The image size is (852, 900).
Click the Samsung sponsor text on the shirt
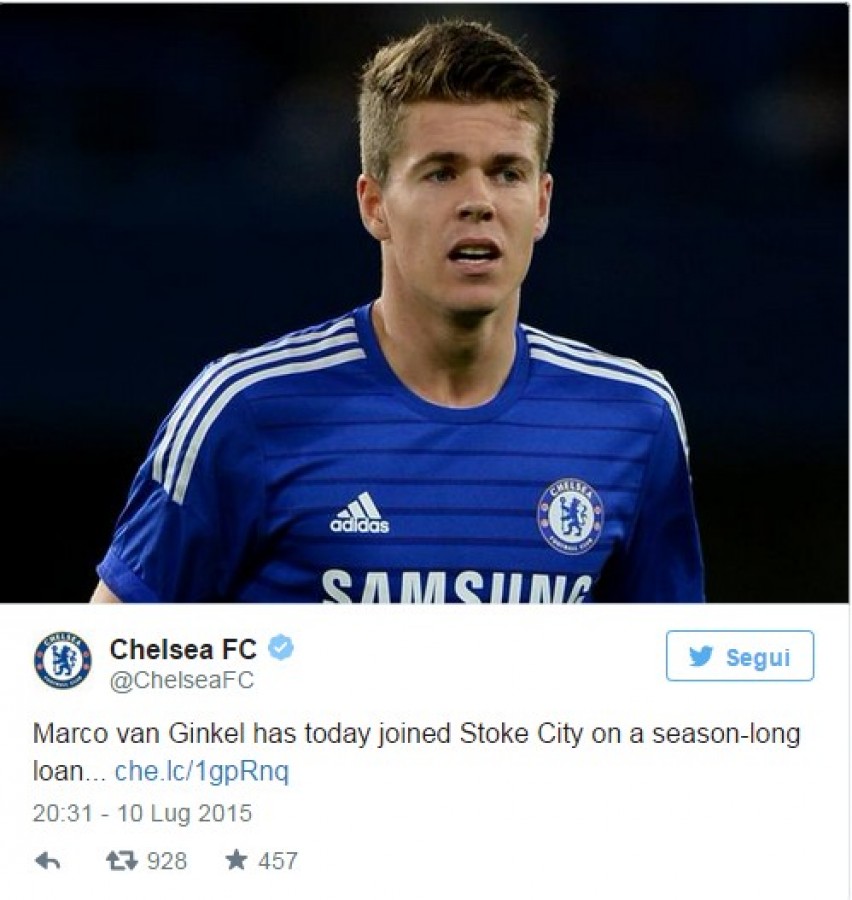click(456, 585)
